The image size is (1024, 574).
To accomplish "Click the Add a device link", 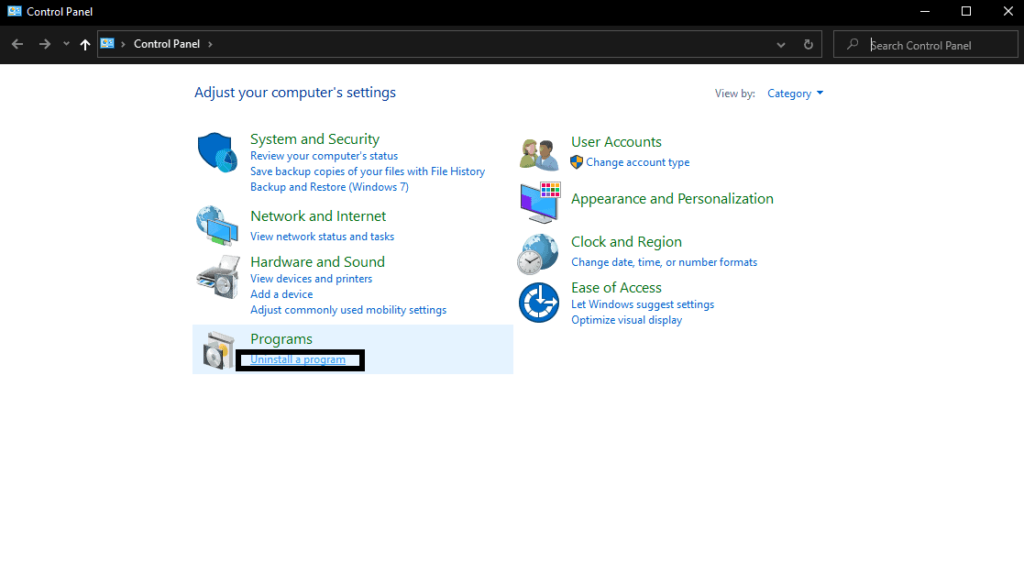I will (x=281, y=295).
